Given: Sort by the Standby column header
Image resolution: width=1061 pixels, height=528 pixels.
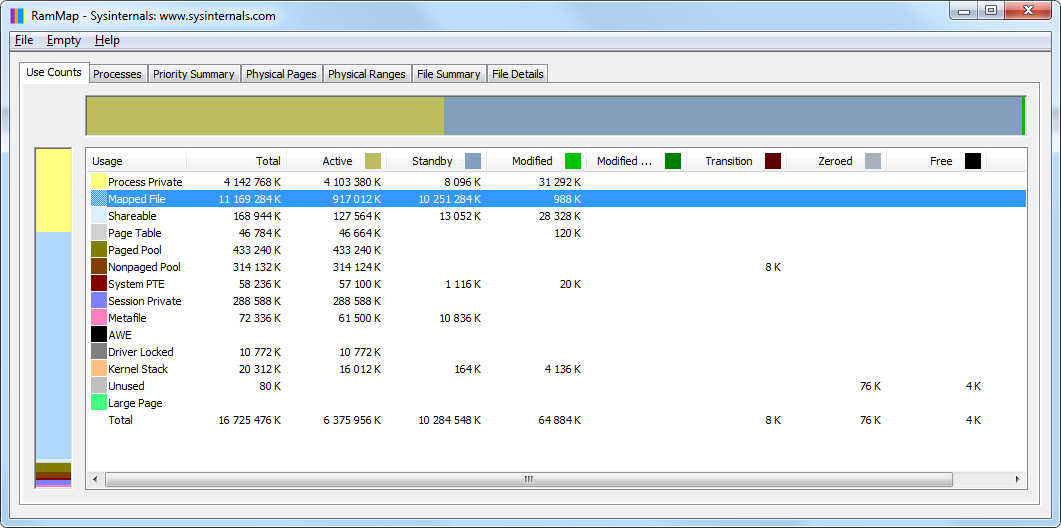Looking at the screenshot, I should coord(436,161).
